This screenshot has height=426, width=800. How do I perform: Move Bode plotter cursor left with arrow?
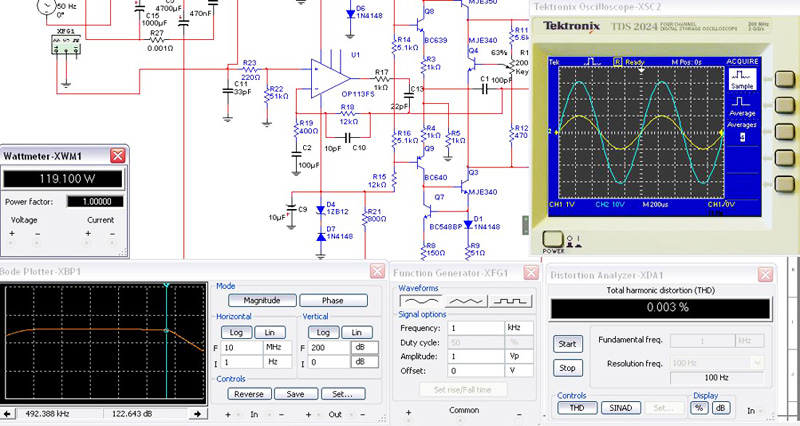[x=11, y=413]
